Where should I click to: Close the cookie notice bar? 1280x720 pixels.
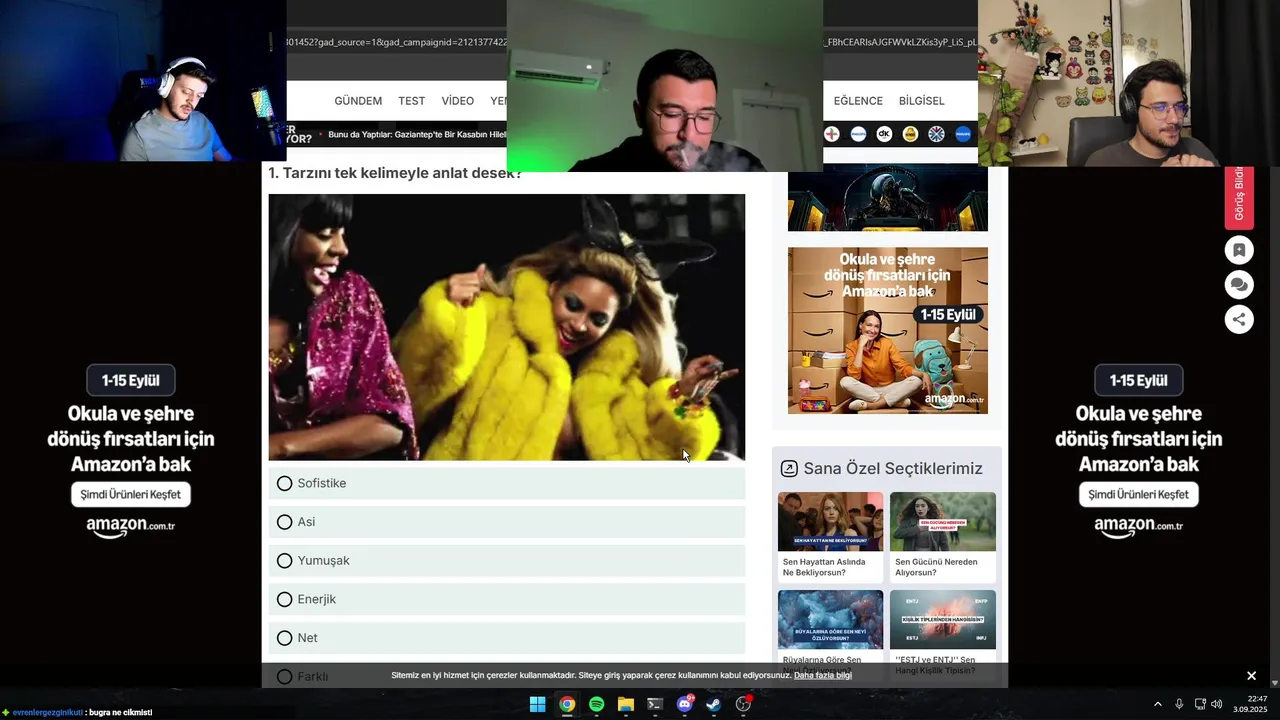(1251, 676)
